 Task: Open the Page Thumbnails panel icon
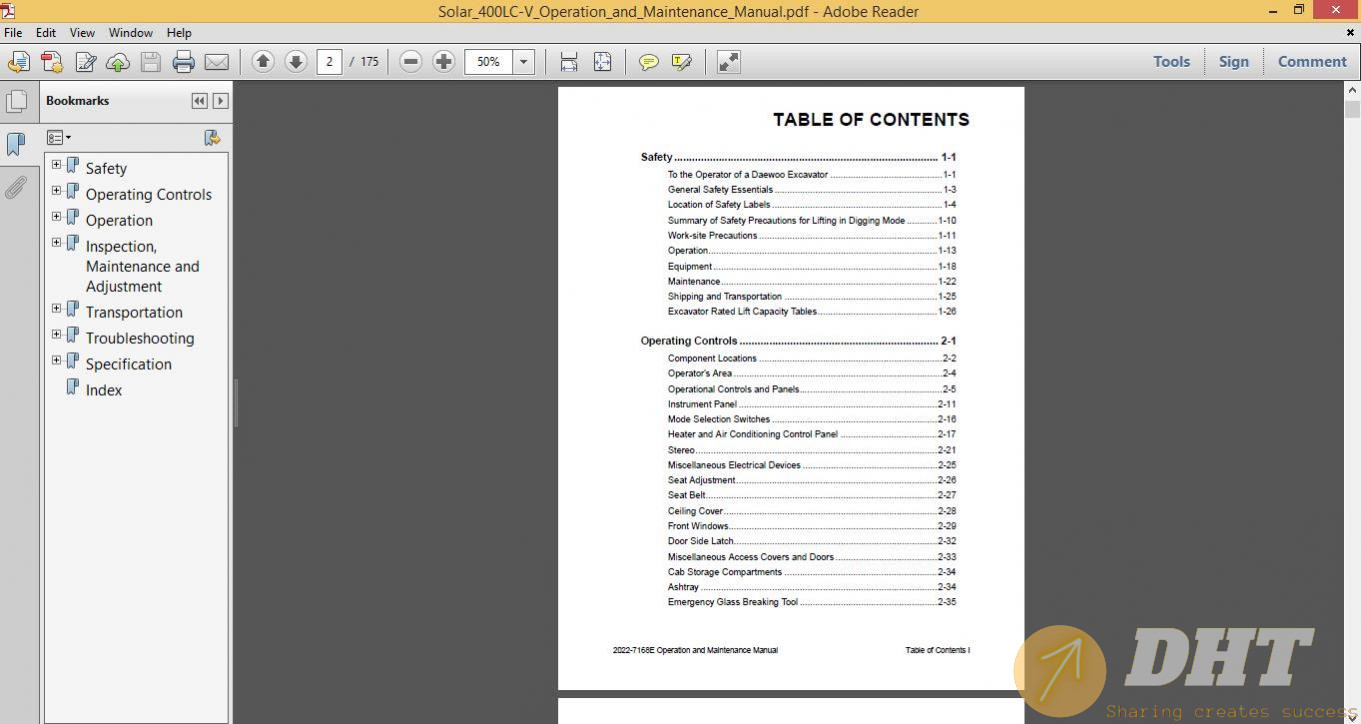coord(16,101)
